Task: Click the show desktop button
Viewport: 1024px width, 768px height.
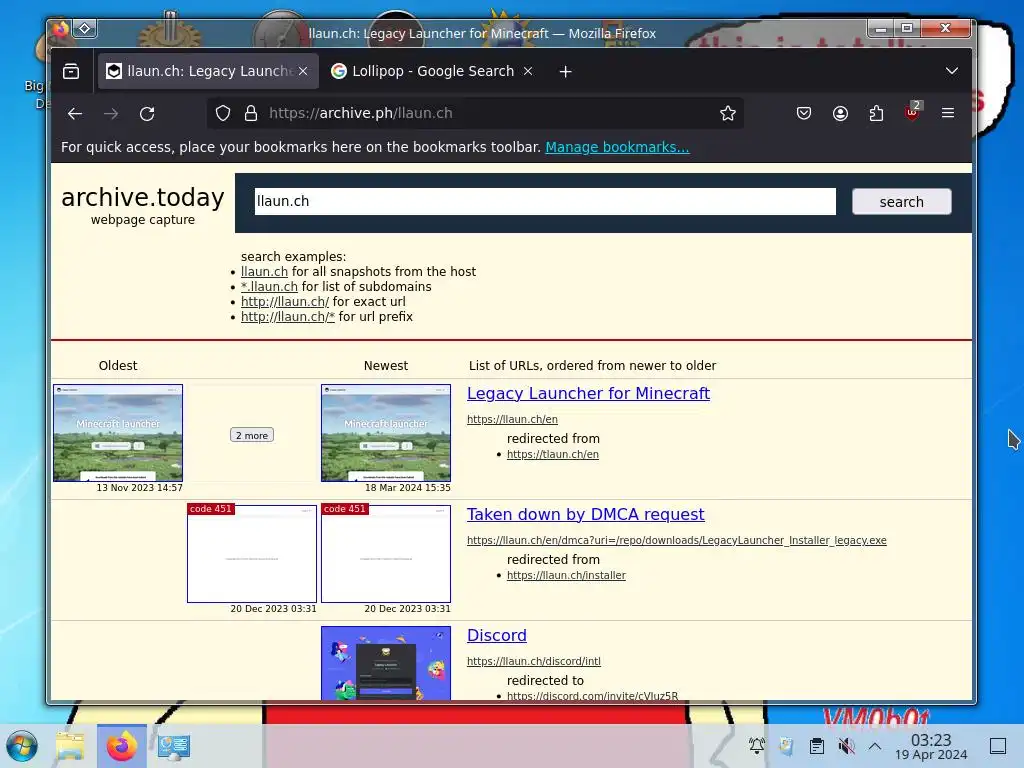Action: point(998,746)
